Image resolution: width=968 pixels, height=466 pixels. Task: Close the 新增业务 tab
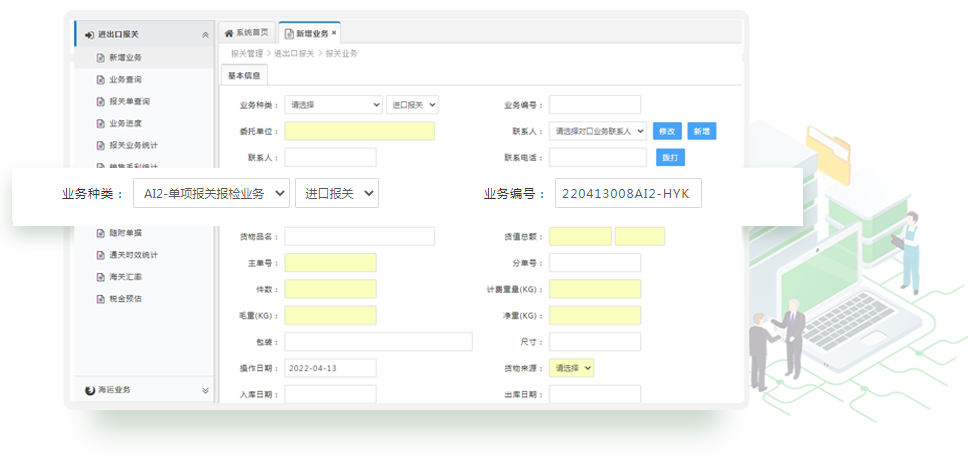[334, 33]
